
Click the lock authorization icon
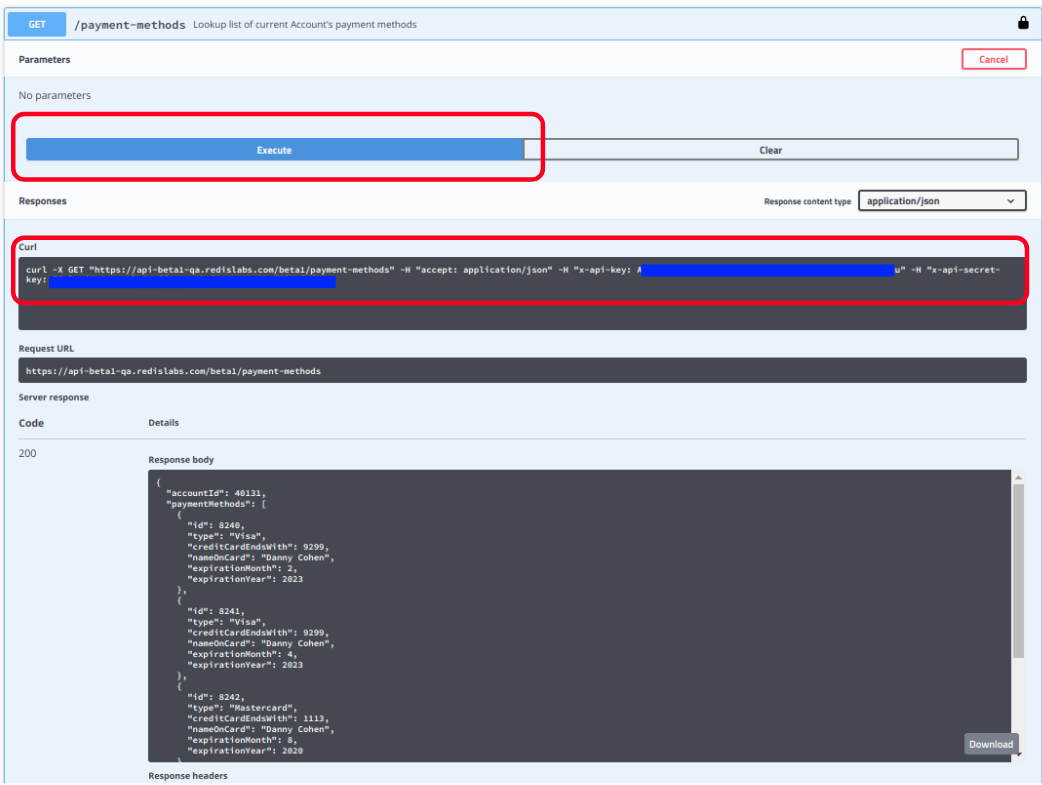pyautogui.click(x=1023, y=23)
